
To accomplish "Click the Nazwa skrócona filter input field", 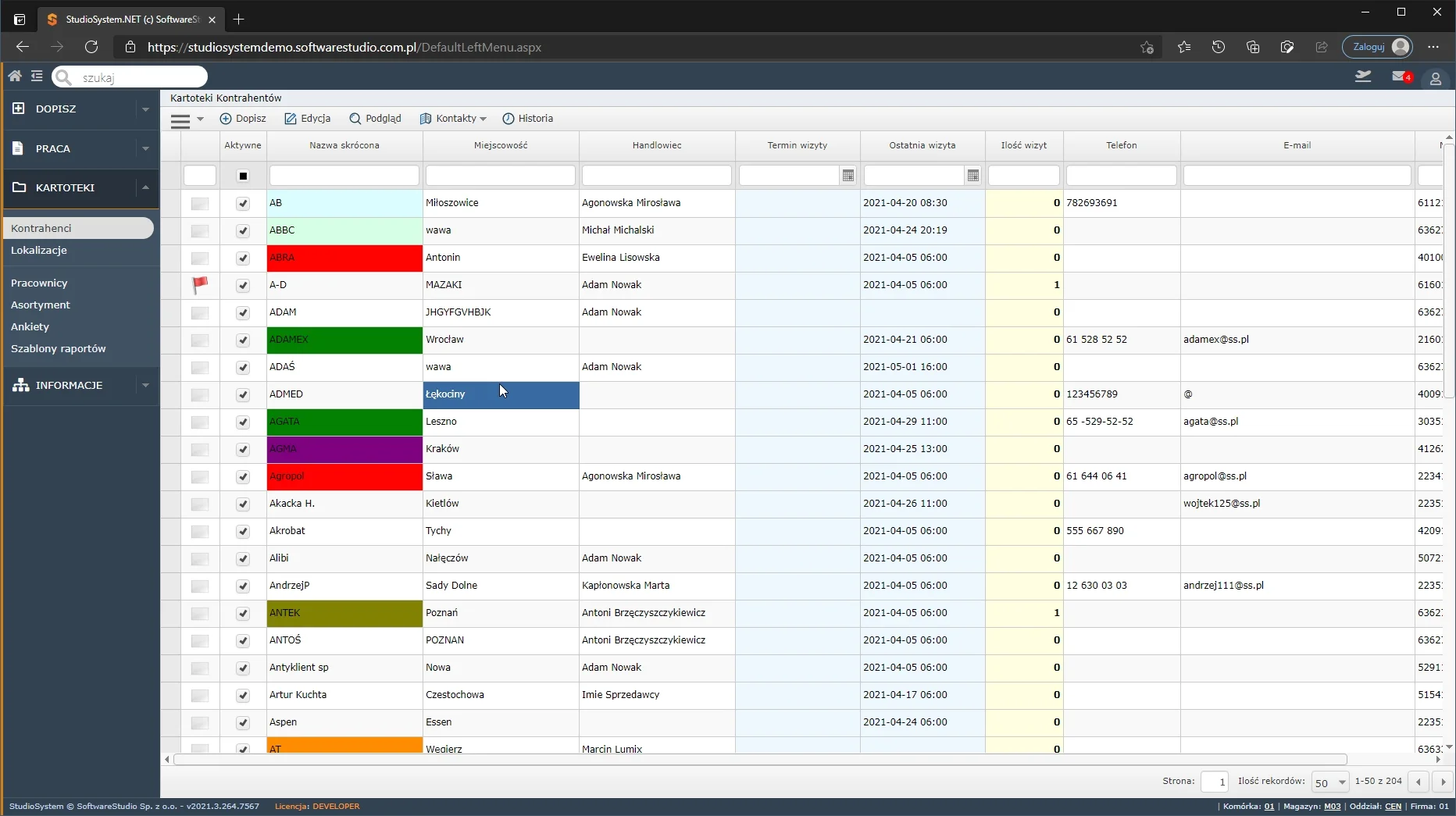I will tap(344, 176).
